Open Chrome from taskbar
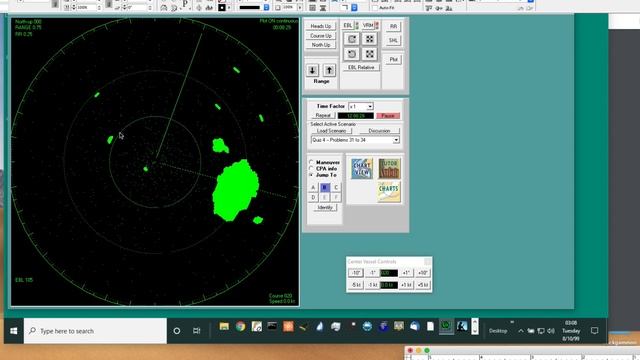 click(240, 327)
